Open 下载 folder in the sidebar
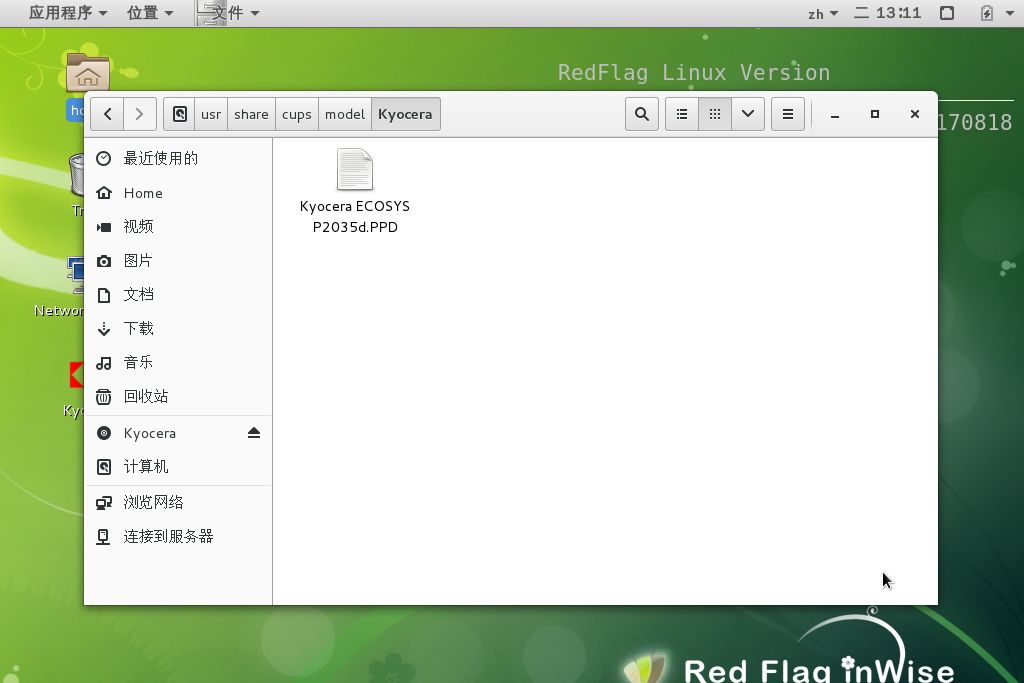The width and height of the screenshot is (1024, 683). coord(138,328)
